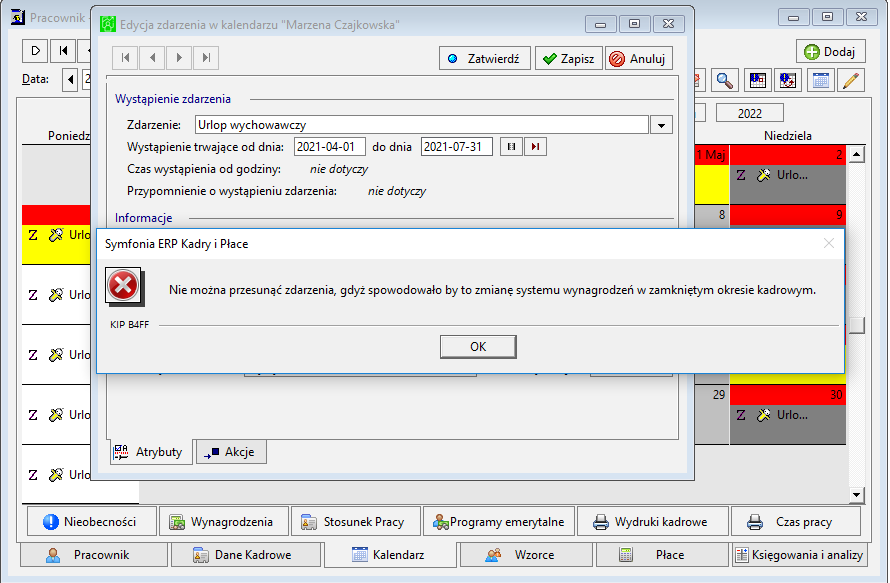Switch to the Akcje tab
The width and height of the screenshot is (890, 583).
[x=231, y=452]
